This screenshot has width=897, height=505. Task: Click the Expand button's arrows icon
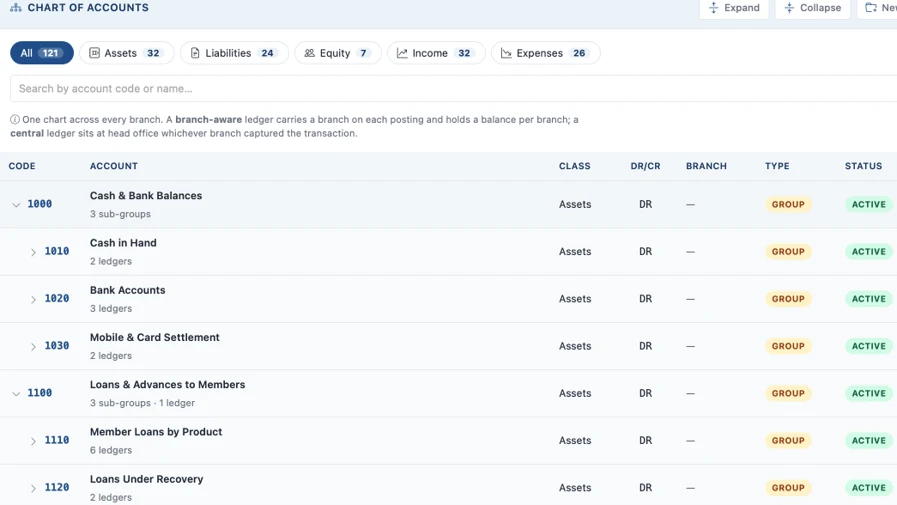pos(713,7)
